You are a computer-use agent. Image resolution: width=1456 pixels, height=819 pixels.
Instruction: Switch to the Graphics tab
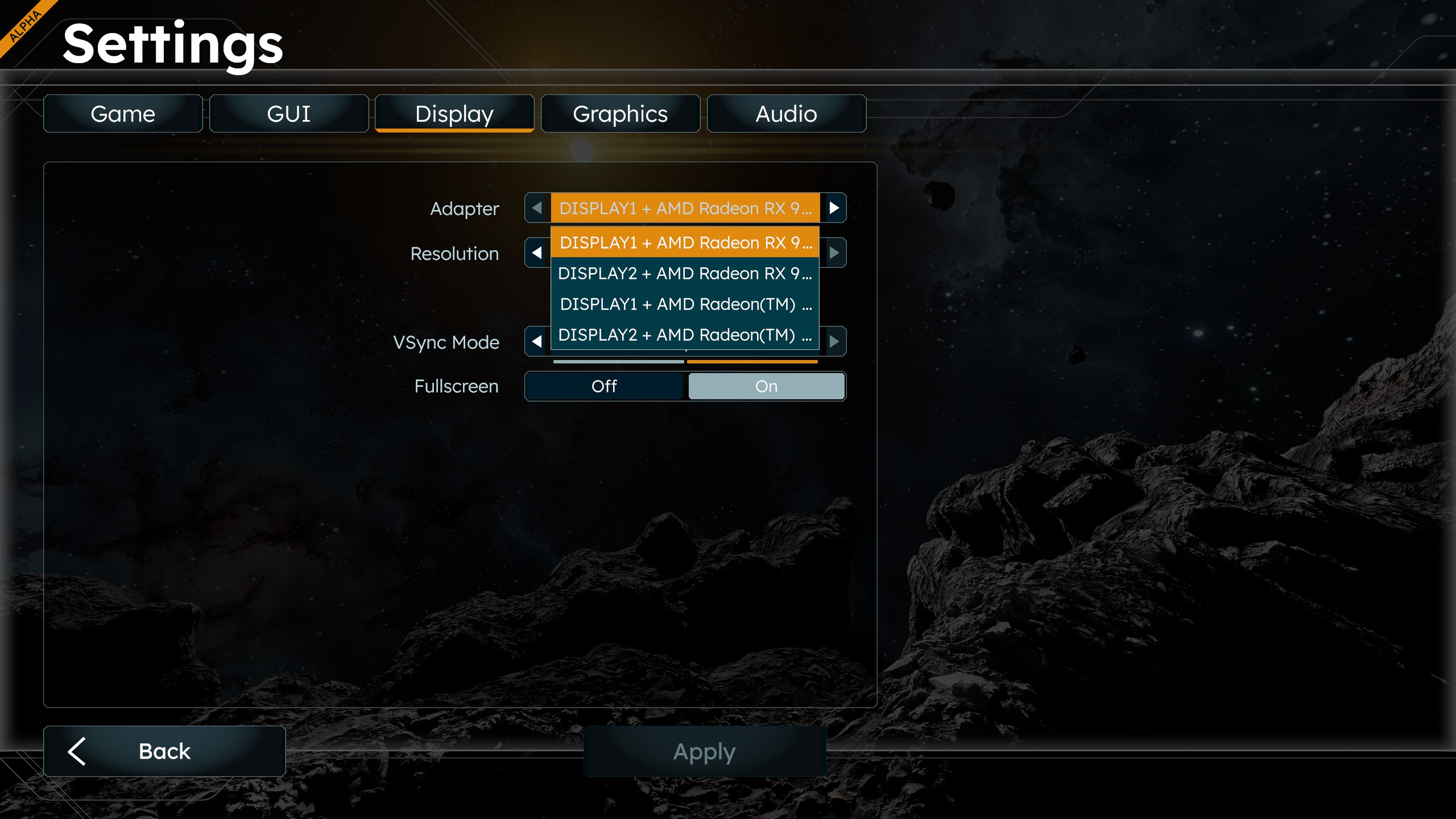pyautogui.click(x=621, y=114)
